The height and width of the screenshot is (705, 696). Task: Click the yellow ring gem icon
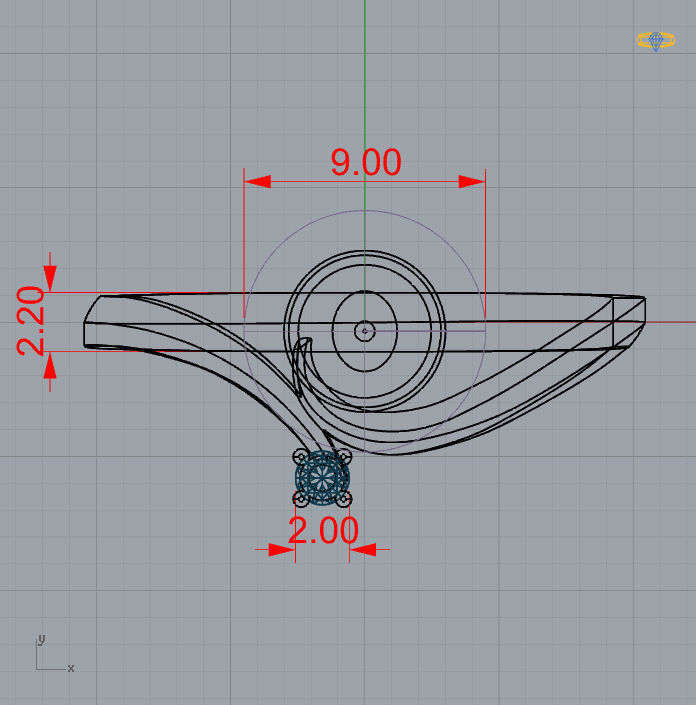point(656,41)
